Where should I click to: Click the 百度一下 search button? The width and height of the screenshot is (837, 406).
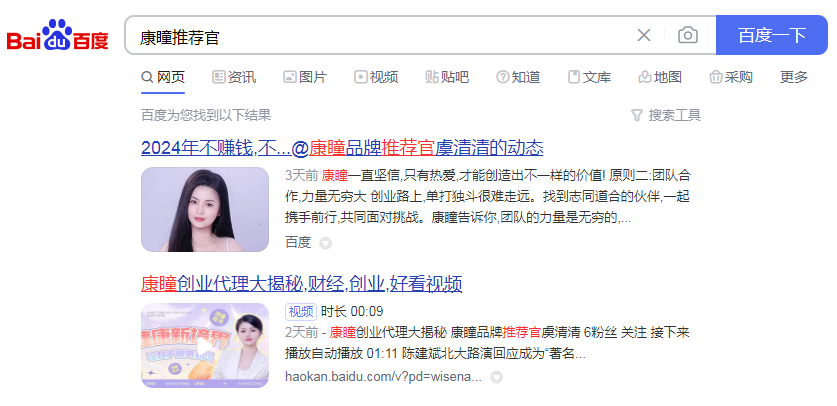tap(771, 35)
